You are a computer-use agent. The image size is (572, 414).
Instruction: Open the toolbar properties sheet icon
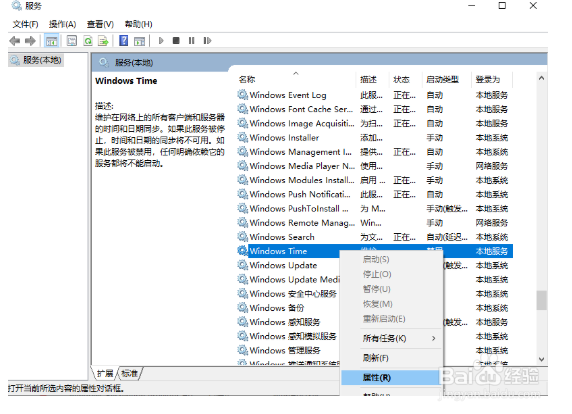tap(72, 40)
